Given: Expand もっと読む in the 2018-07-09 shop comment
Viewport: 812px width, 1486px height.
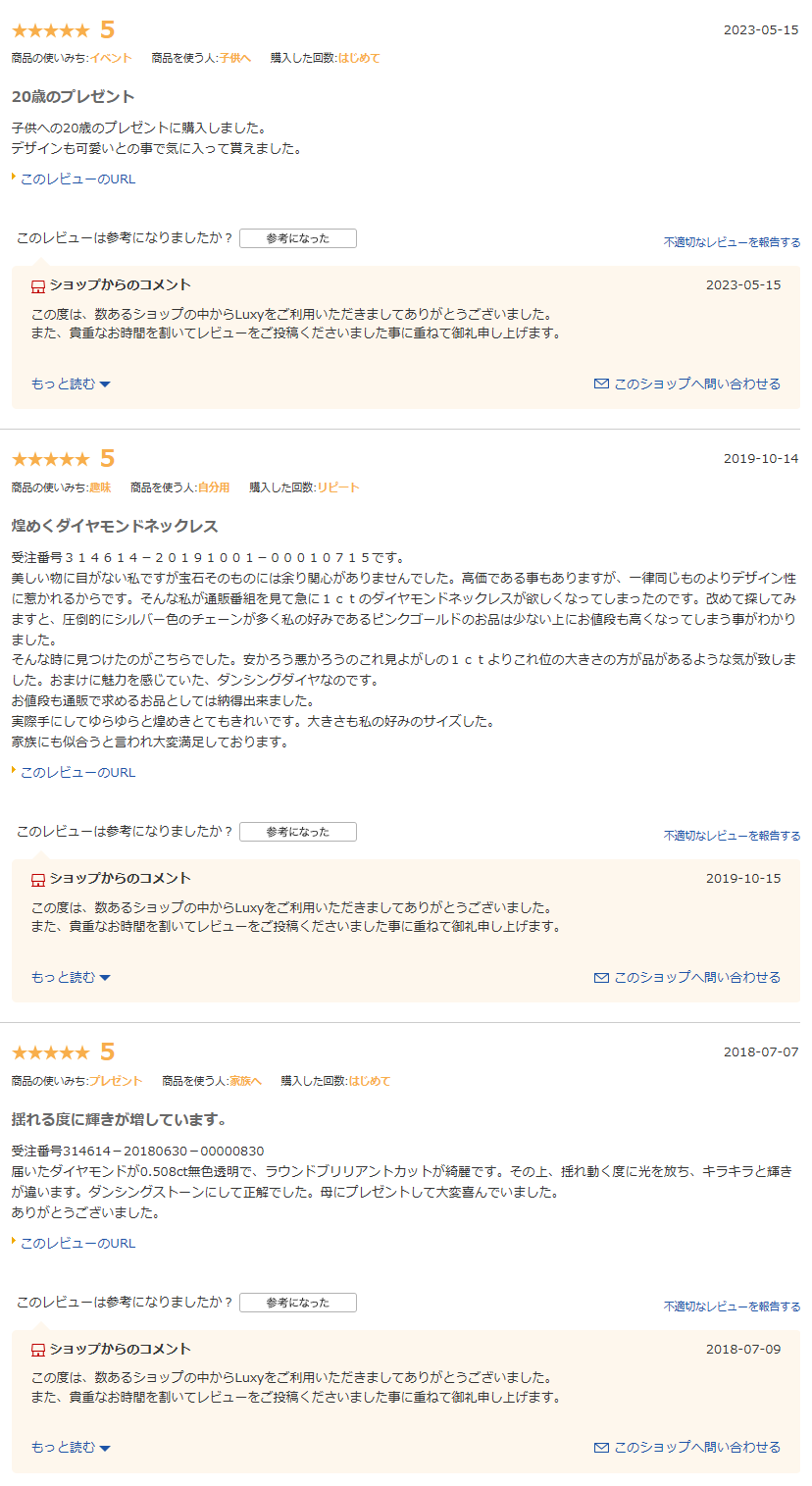Looking at the screenshot, I should pyautogui.click(x=71, y=1447).
